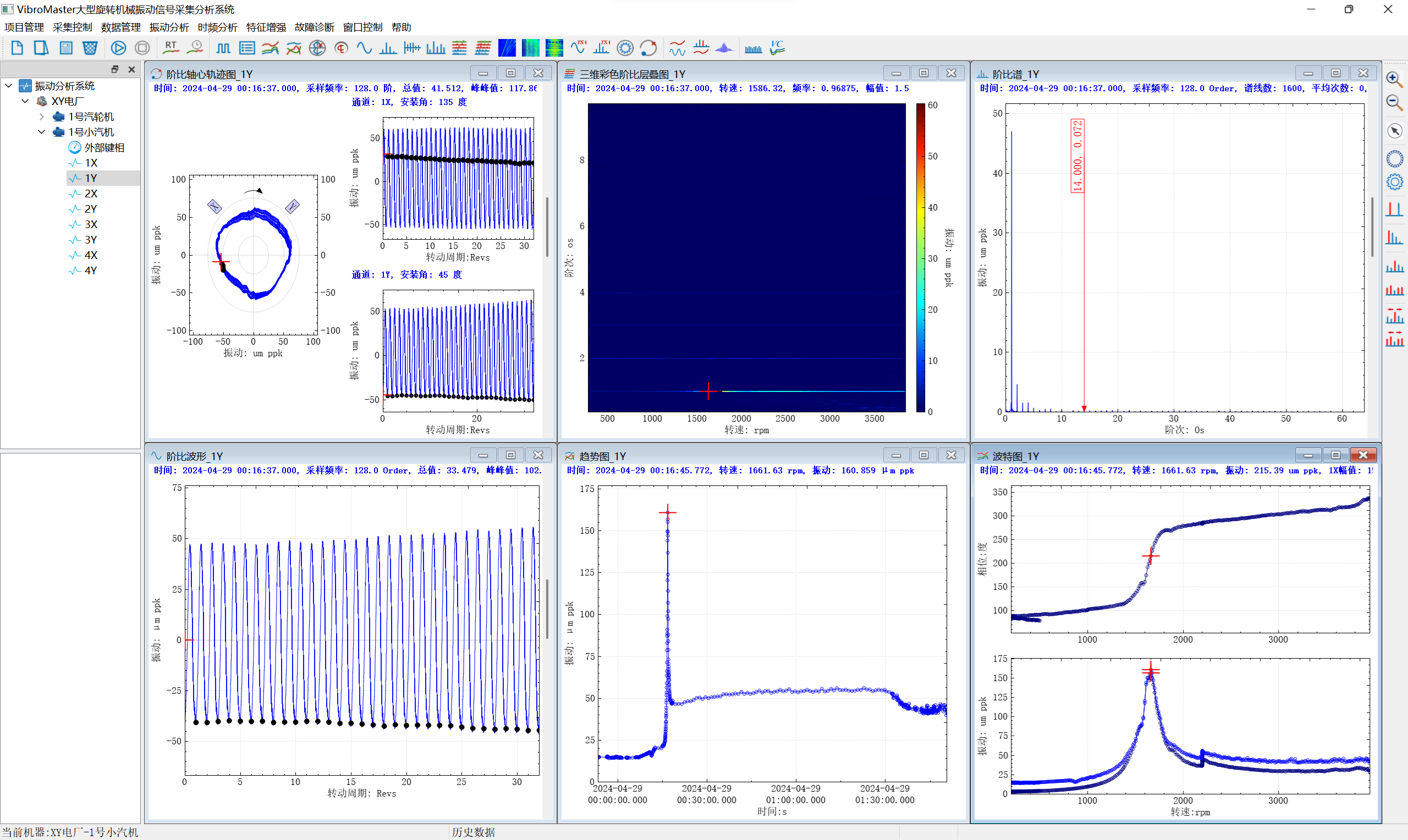1408x840 pixels.
Task: Open the 故障诊断 menu
Action: click(x=315, y=27)
